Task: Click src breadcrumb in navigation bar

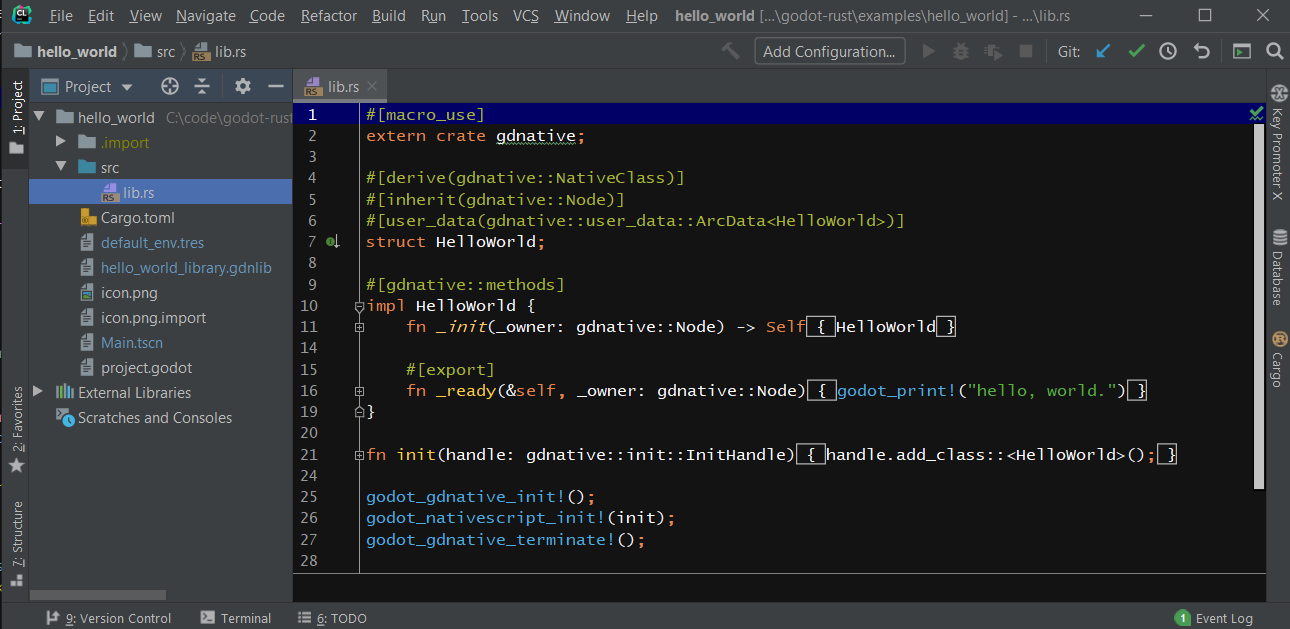Action: pos(155,51)
